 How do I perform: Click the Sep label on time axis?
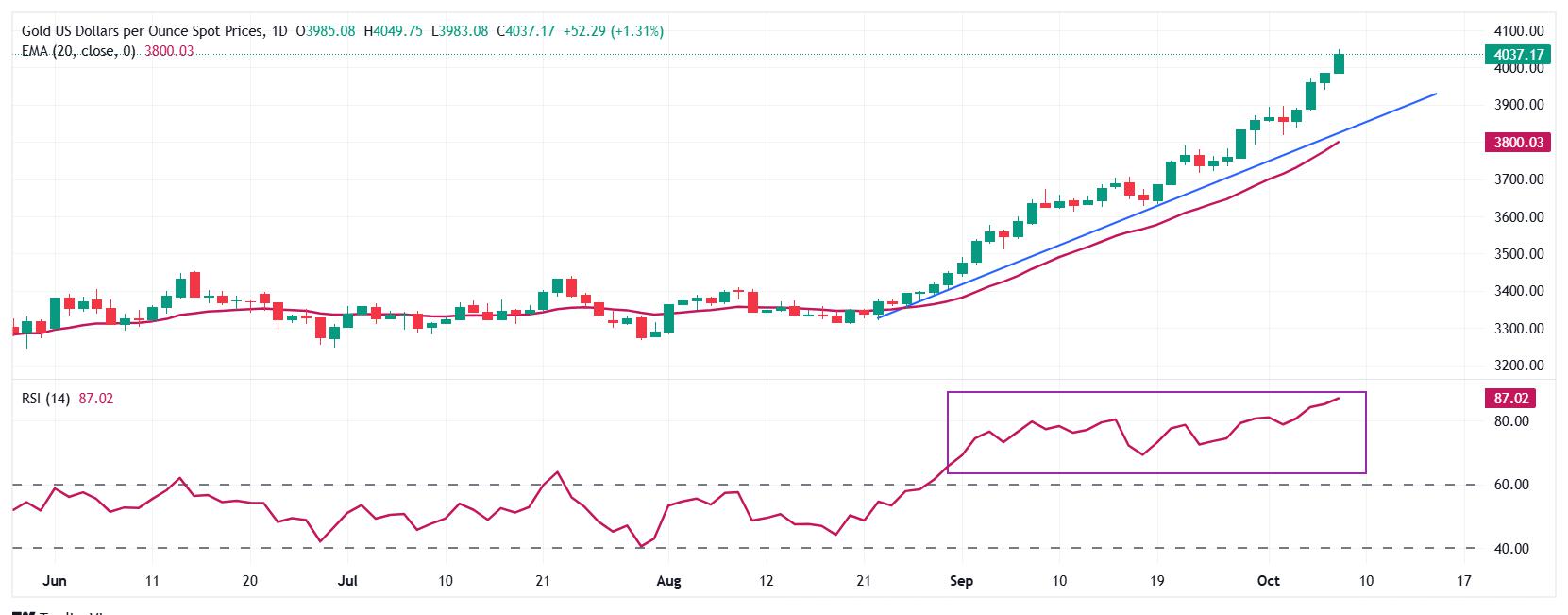coord(961,581)
